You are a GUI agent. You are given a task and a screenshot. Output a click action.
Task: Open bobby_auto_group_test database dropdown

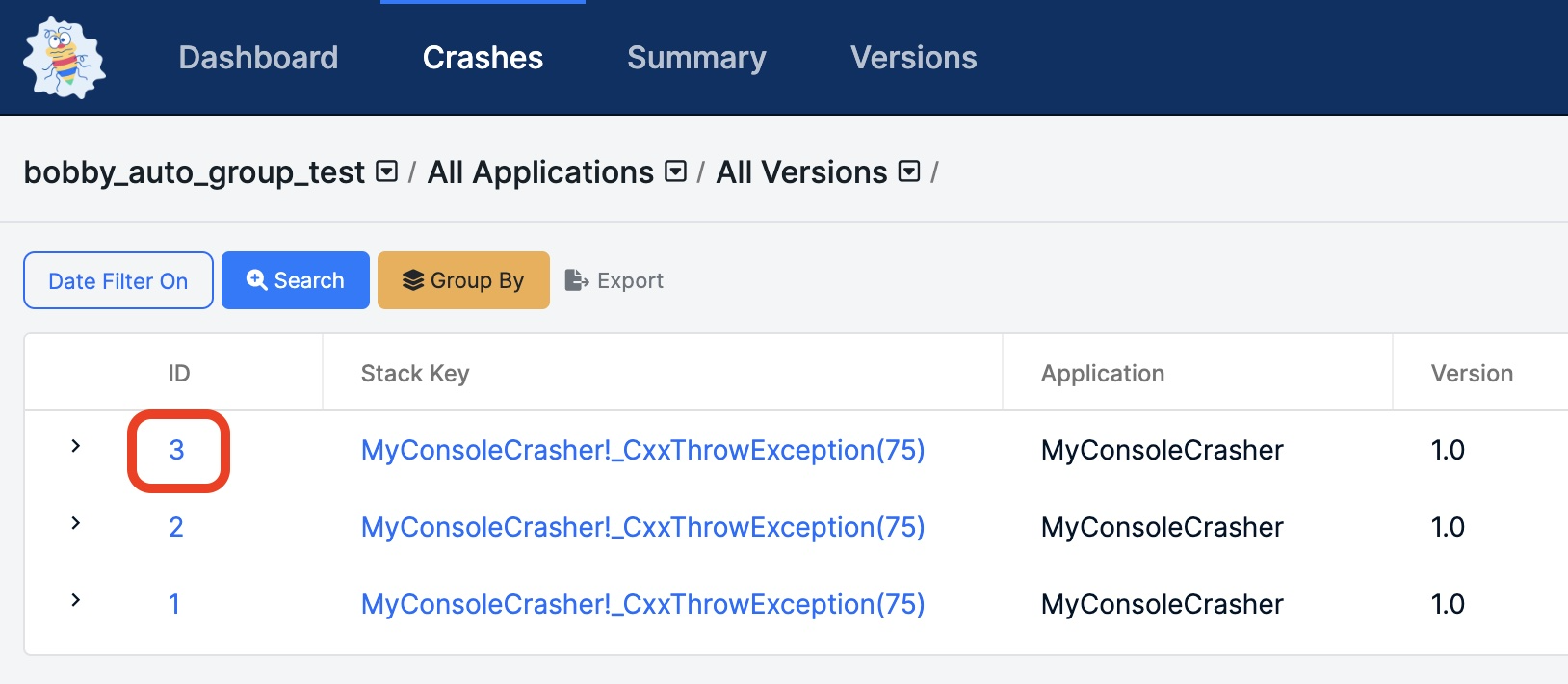386,171
